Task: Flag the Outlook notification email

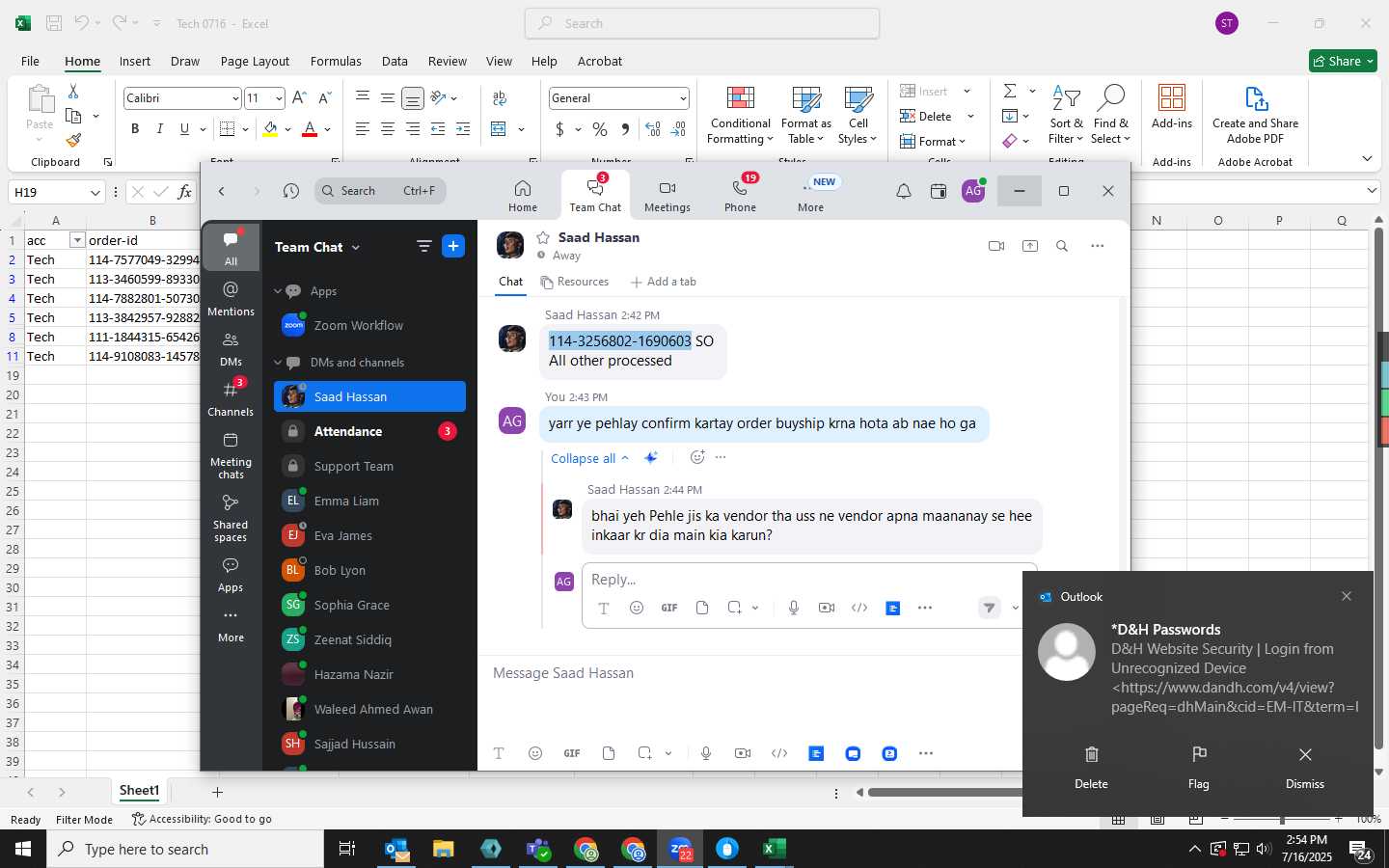Action: (x=1199, y=767)
